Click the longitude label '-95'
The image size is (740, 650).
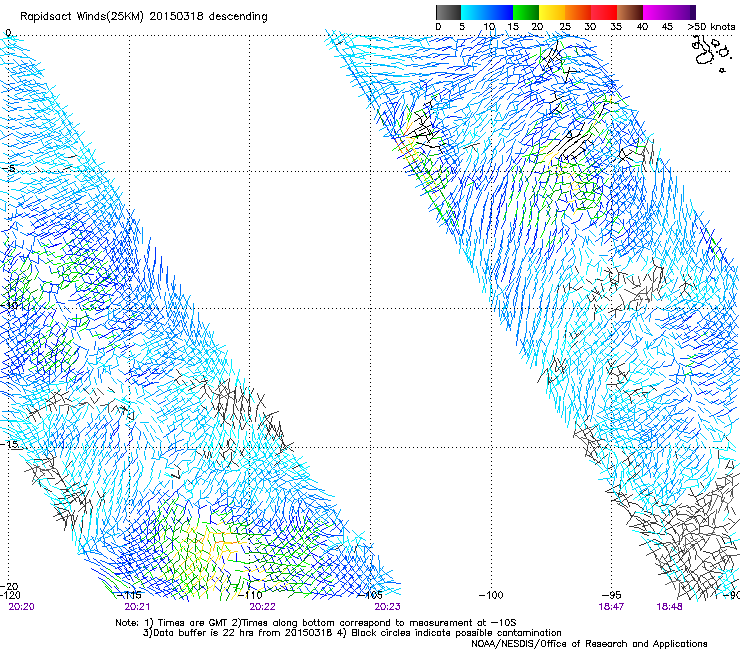point(611,595)
